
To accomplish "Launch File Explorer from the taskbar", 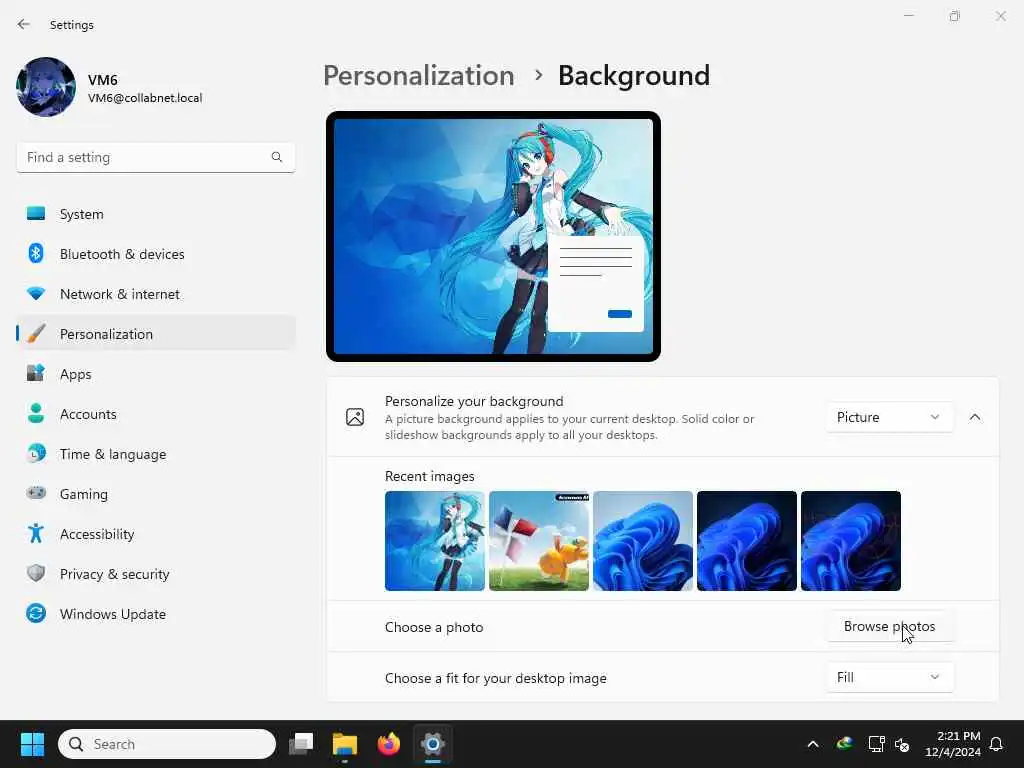I will click(x=345, y=744).
